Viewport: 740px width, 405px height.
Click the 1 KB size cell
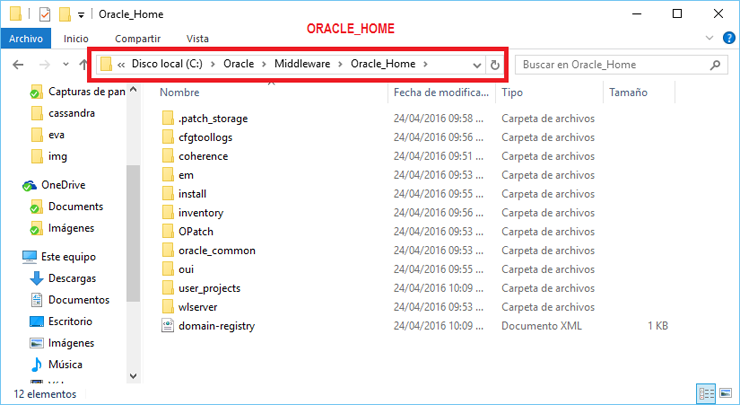coord(657,326)
